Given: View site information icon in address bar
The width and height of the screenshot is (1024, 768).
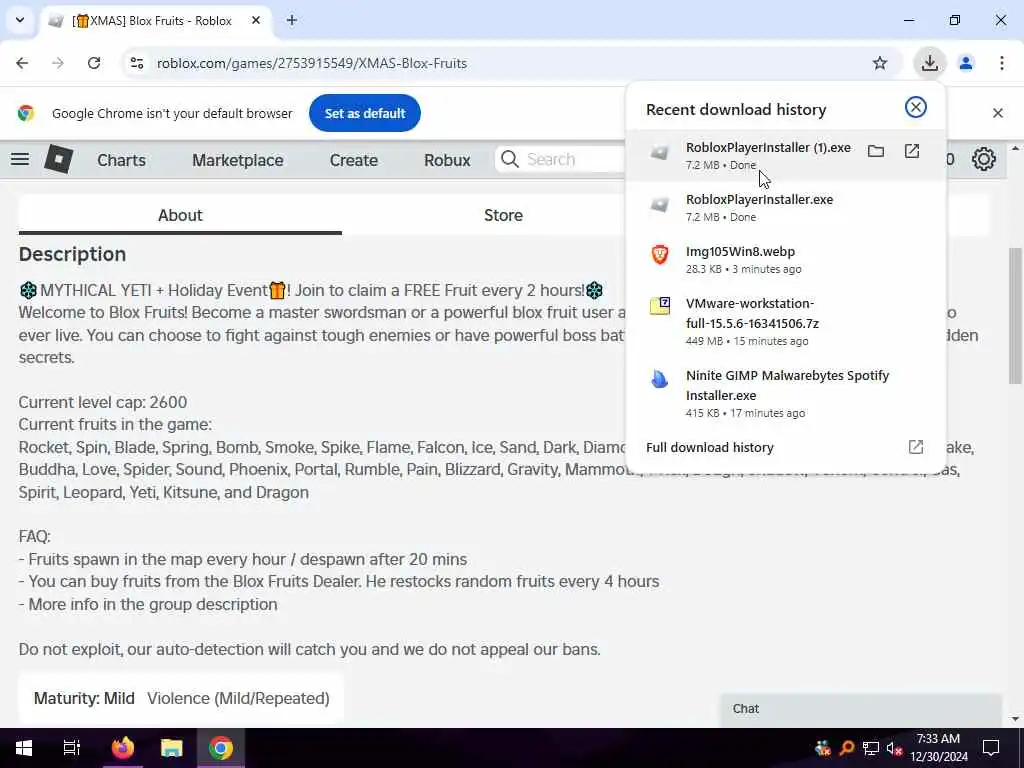Looking at the screenshot, I should 136,63.
